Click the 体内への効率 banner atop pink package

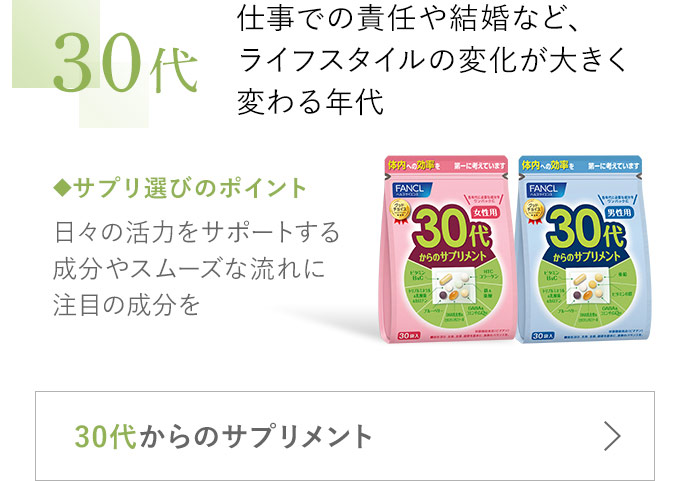point(447,165)
